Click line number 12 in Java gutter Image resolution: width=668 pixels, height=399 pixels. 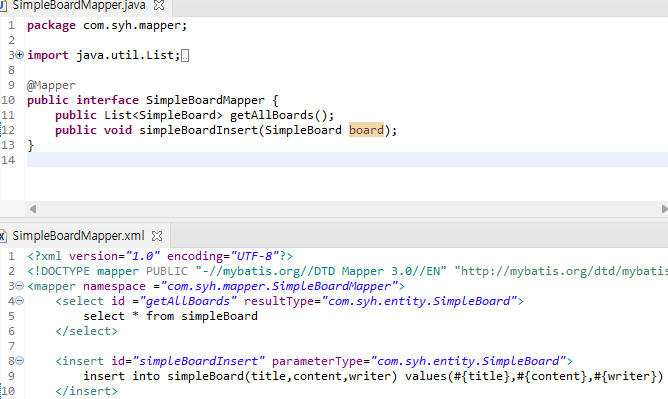coord(8,130)
